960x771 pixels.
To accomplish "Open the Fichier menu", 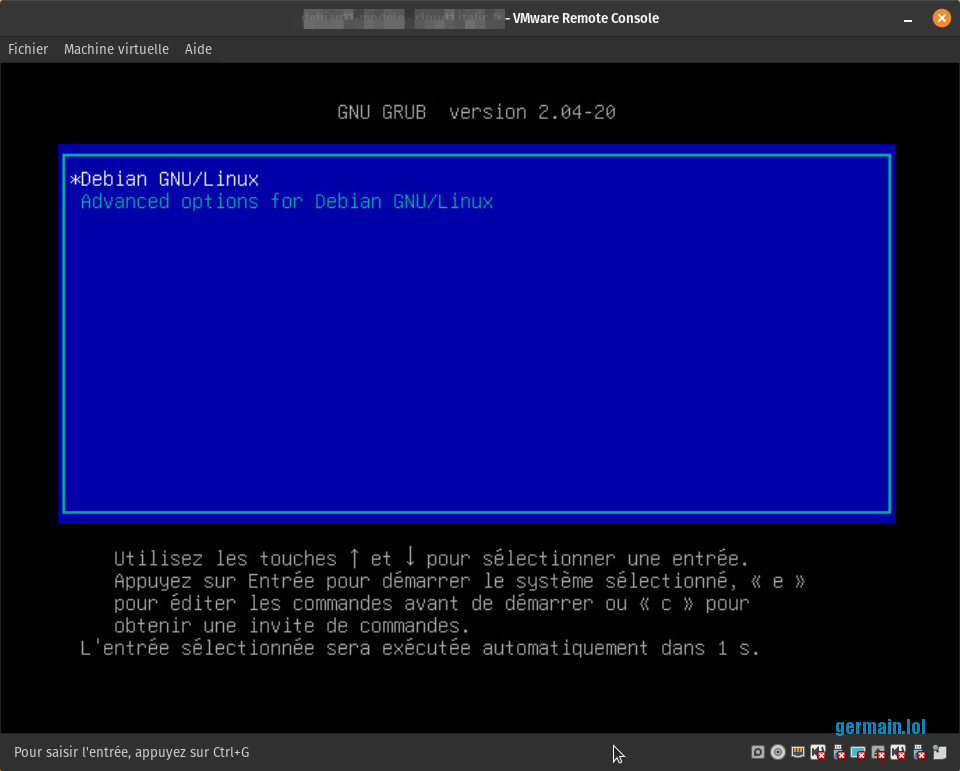I will click(28, 49).
